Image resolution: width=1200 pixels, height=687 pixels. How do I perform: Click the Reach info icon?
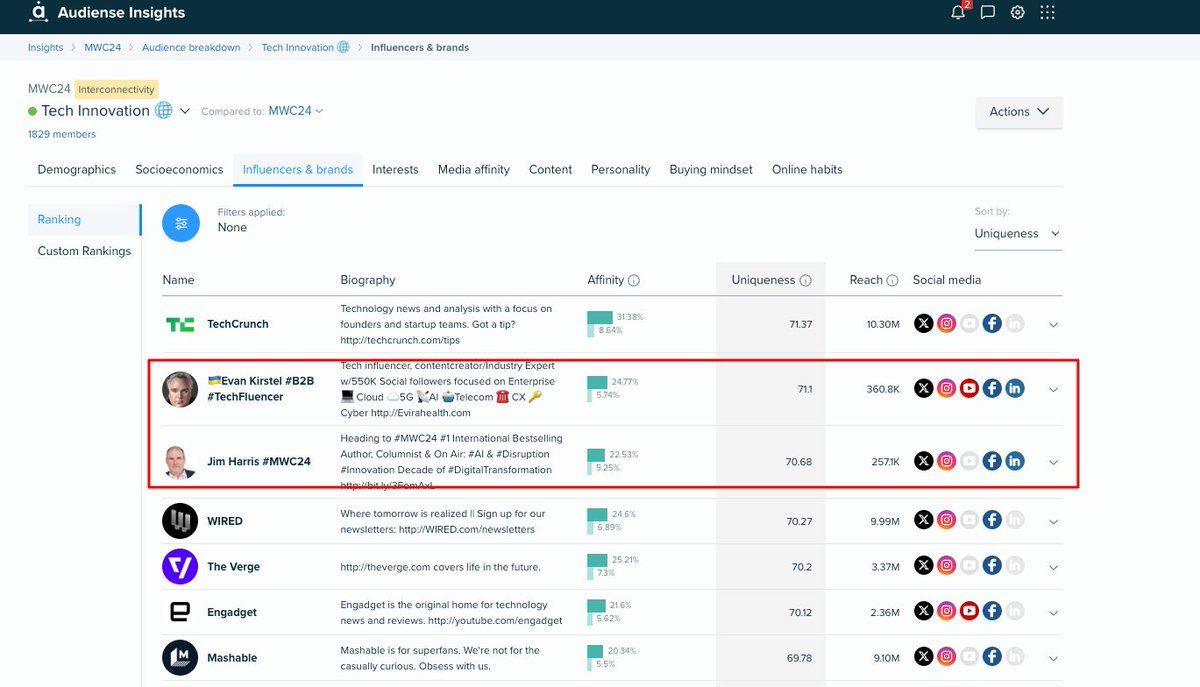[x=892, y=281]
